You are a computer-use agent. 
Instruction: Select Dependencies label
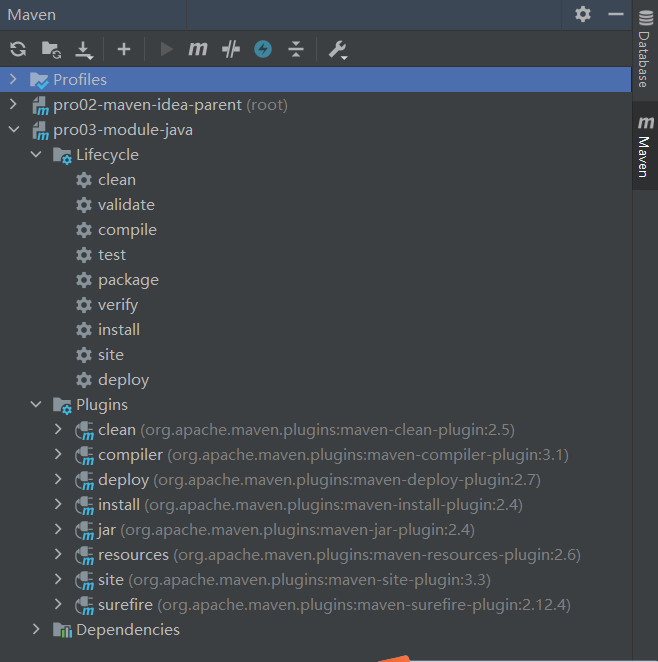pos(128,629)
